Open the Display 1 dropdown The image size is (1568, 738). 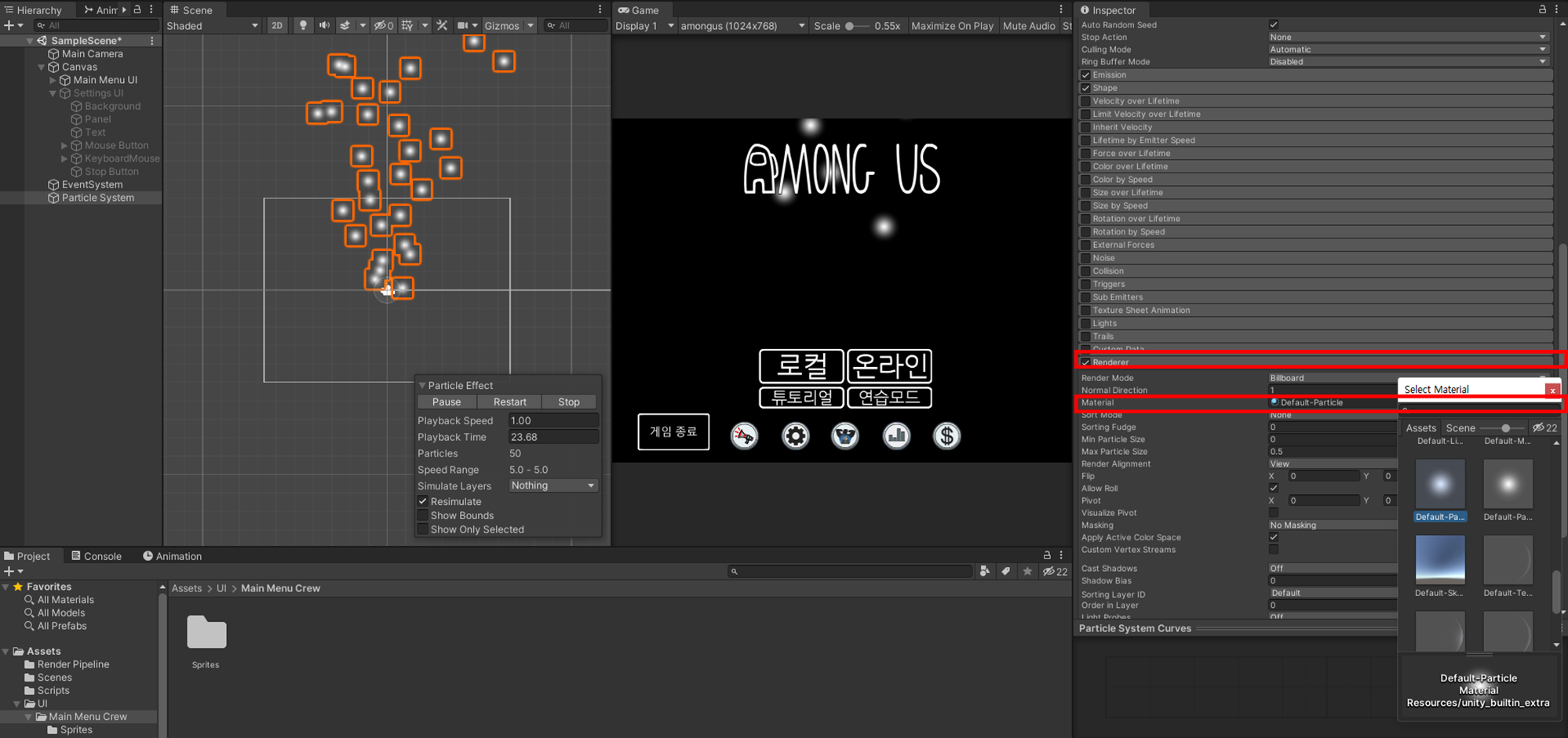644,25
